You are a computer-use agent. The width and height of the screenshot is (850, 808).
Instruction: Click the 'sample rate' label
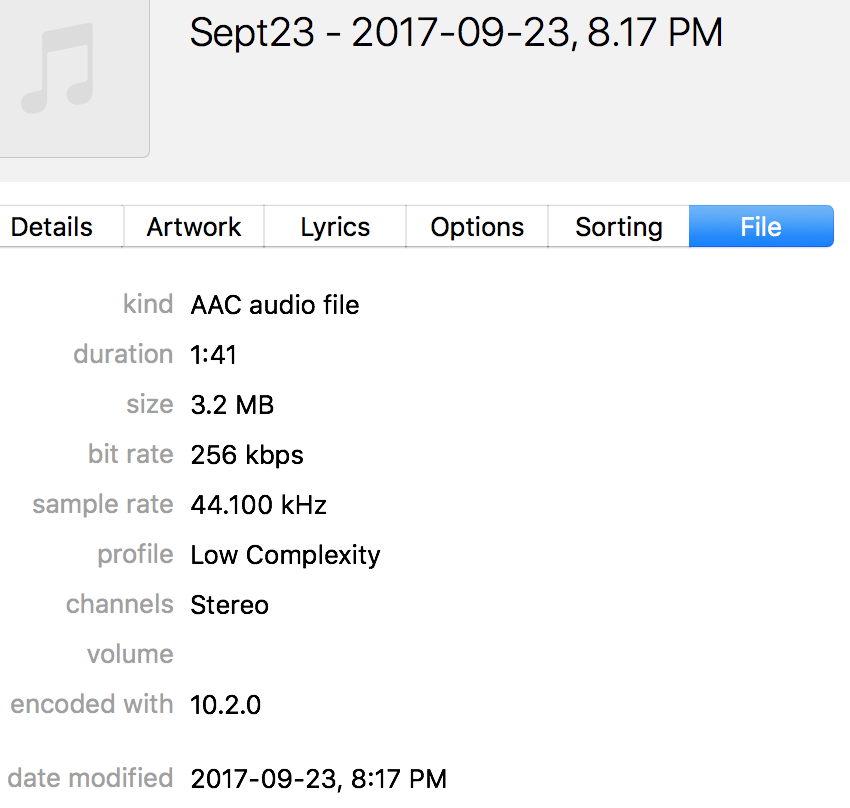tap(103, 505)
